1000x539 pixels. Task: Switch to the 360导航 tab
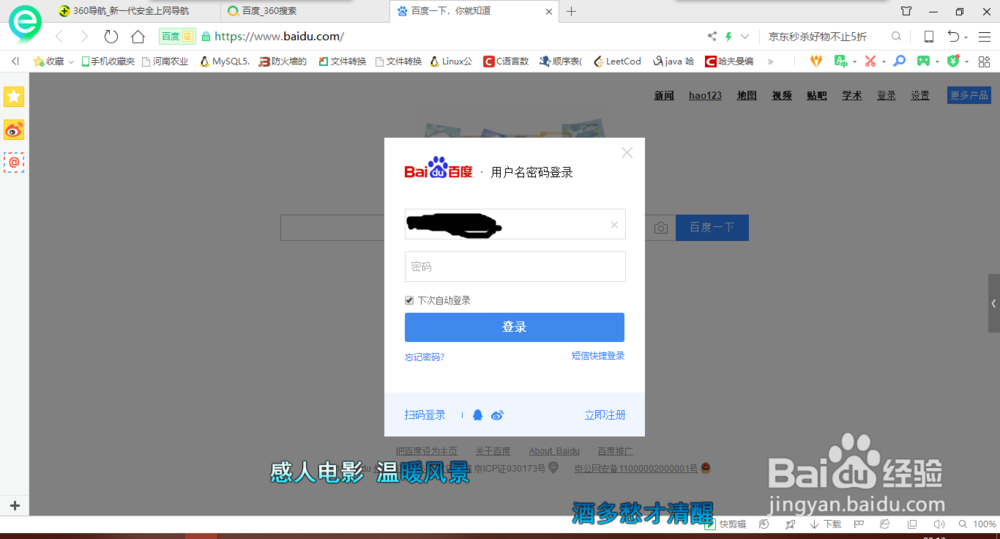point(133,11)
